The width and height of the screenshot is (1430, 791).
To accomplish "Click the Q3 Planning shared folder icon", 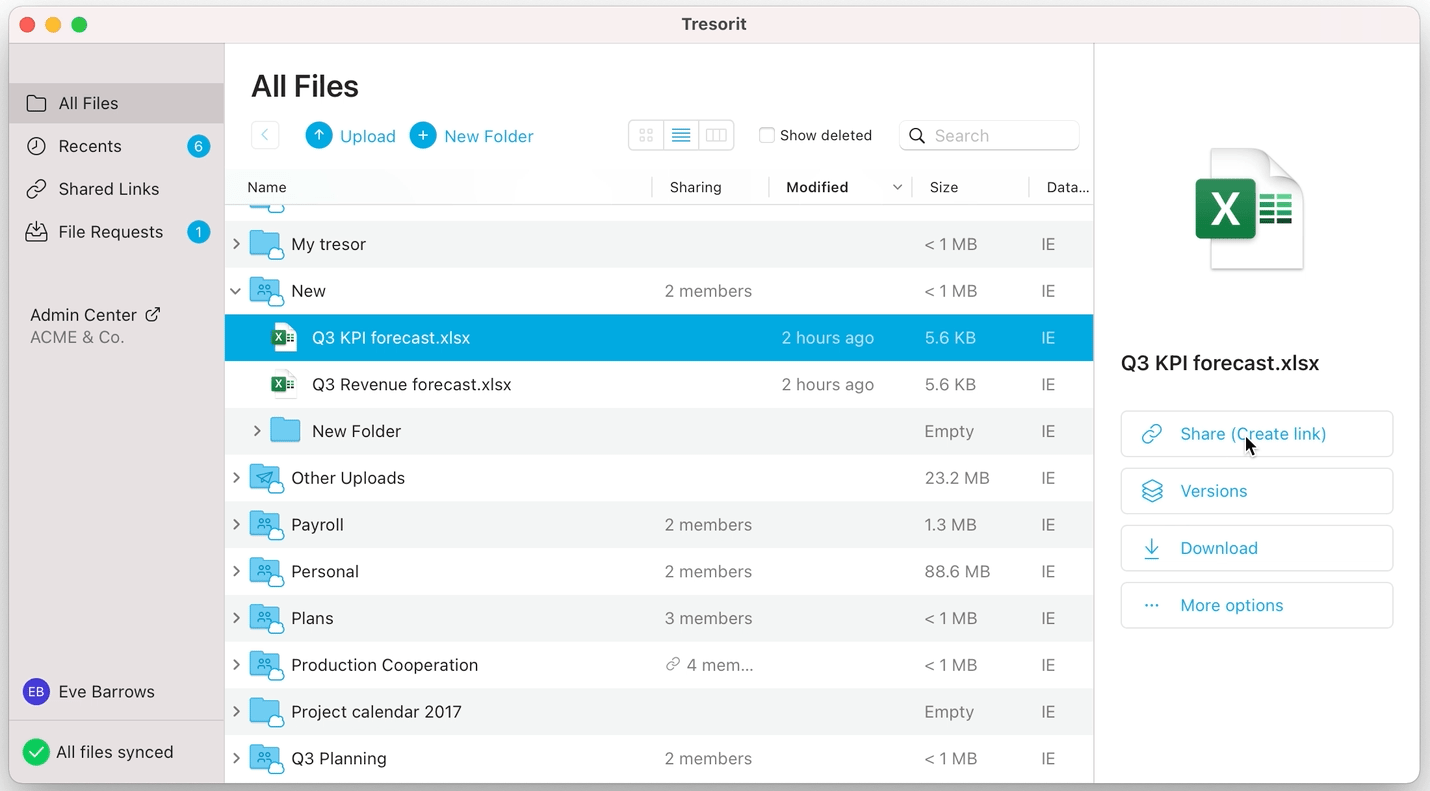I will tap(266, 759).
